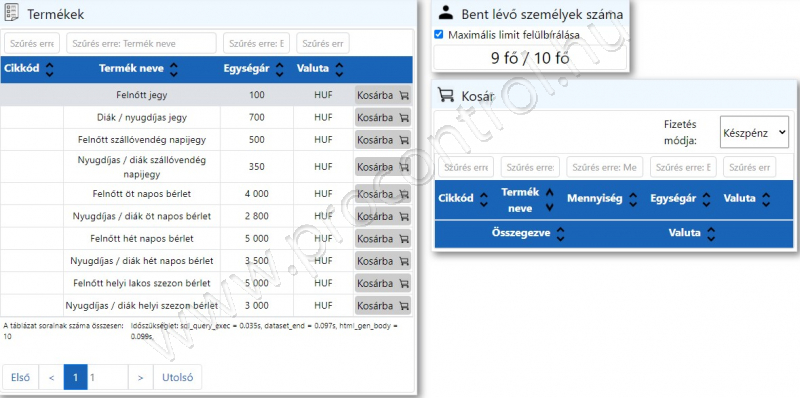The height and width of the screenshot is (398, 800).
Task: Click the price 3 500 cell
Action: [x=257, y=261]
